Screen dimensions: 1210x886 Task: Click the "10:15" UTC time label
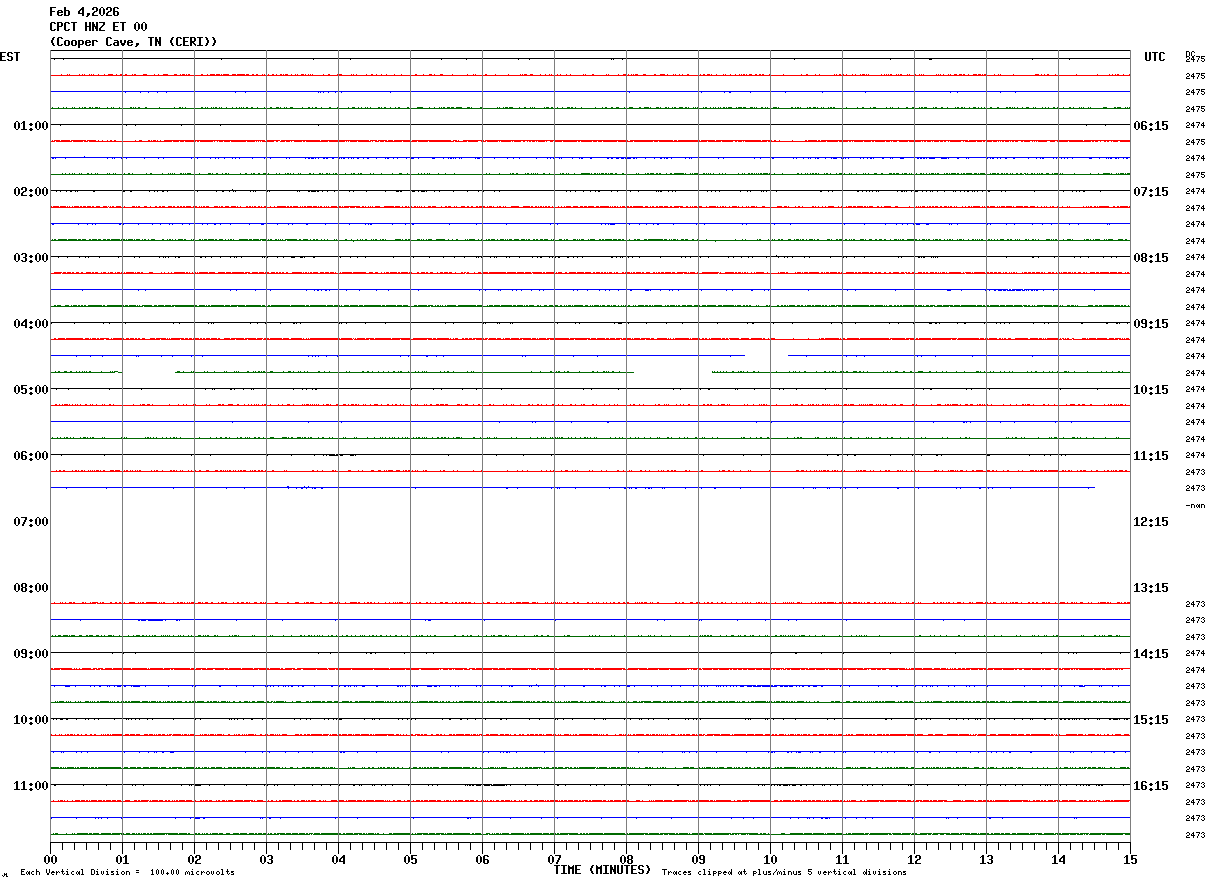[1151, 390]
